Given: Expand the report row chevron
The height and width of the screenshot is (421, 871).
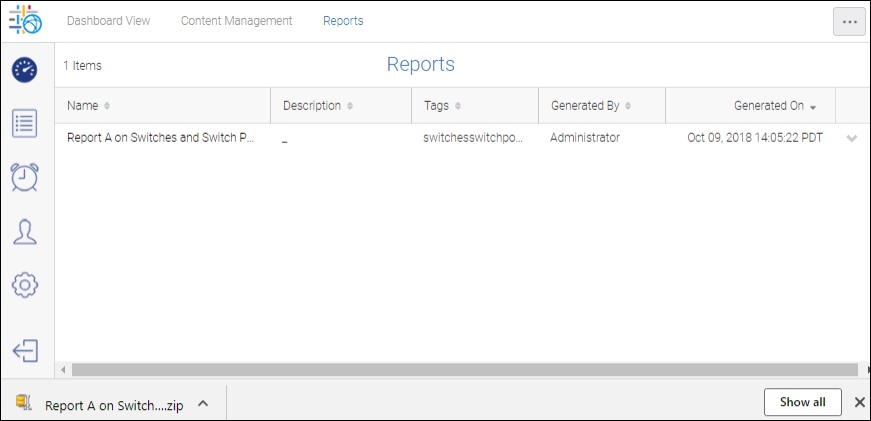Looking at the screenshot, I should click(851, 138).
